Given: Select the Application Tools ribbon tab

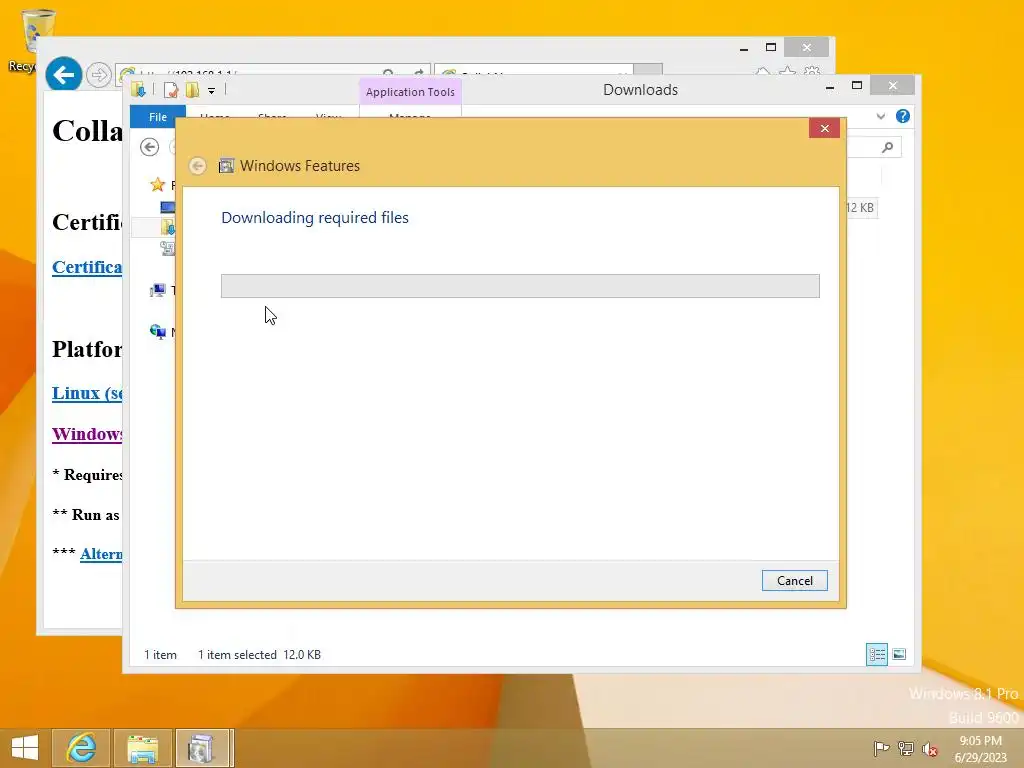Looking at the screenshot, I should (x=410, y=92).
